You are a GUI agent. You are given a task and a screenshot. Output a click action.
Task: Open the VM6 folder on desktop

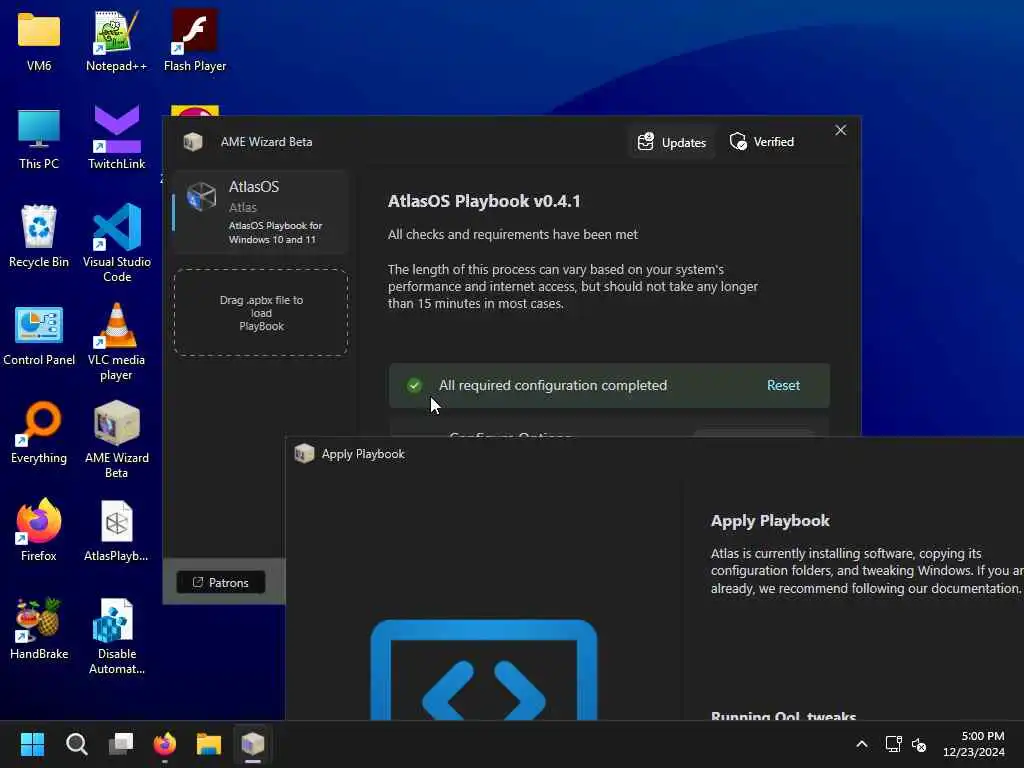[39, 40]
